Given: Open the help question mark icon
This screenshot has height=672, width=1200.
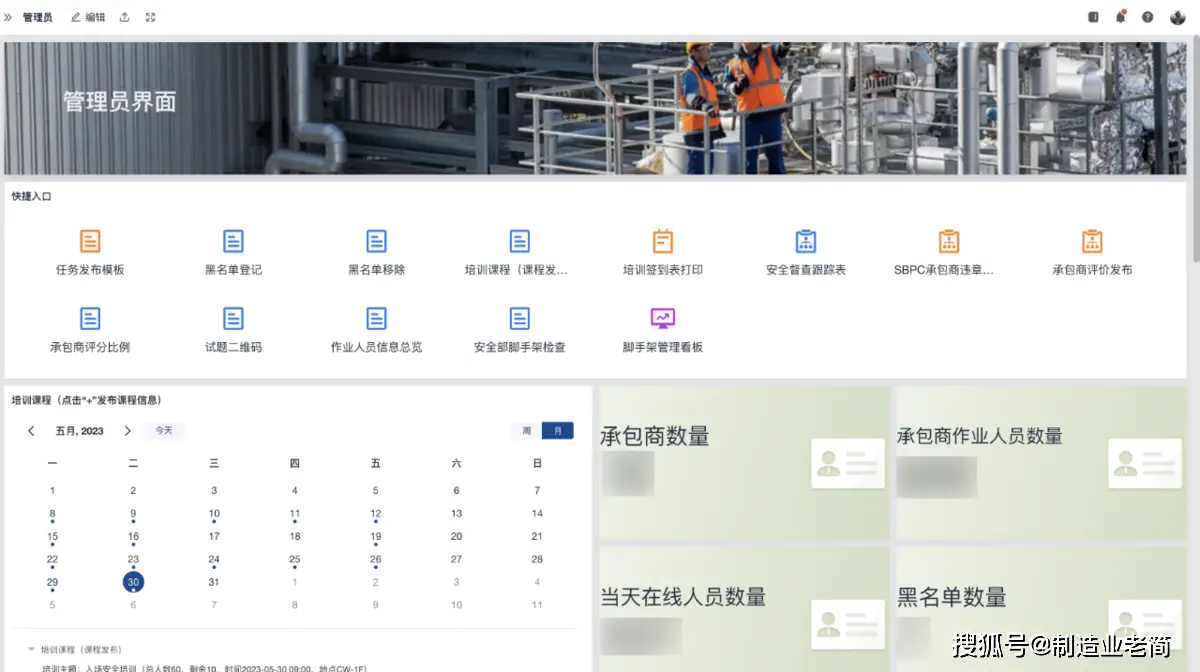Looking at the screenshot, I should [1147, 17].
